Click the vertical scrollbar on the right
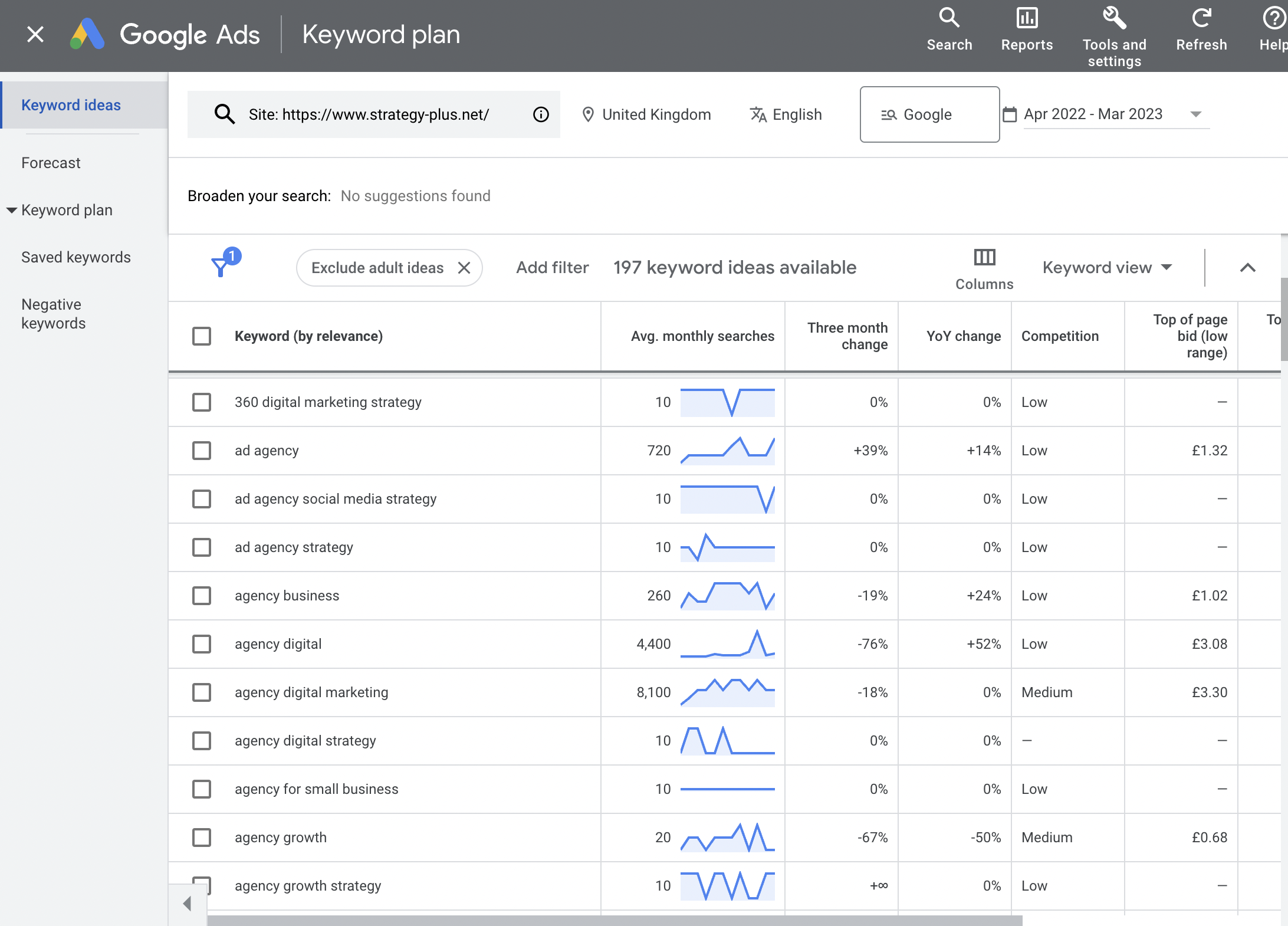 (x=1284, y=318)
